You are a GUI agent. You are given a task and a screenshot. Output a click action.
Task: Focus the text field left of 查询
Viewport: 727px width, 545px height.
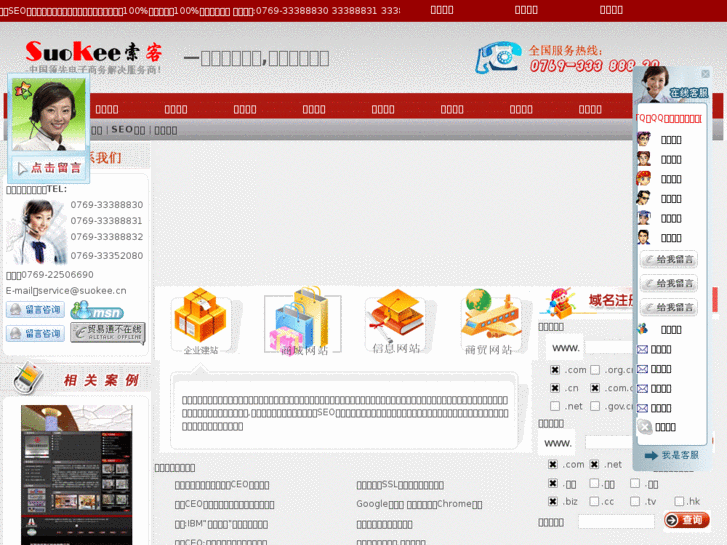pyautogui.click(x=616, y=521)
